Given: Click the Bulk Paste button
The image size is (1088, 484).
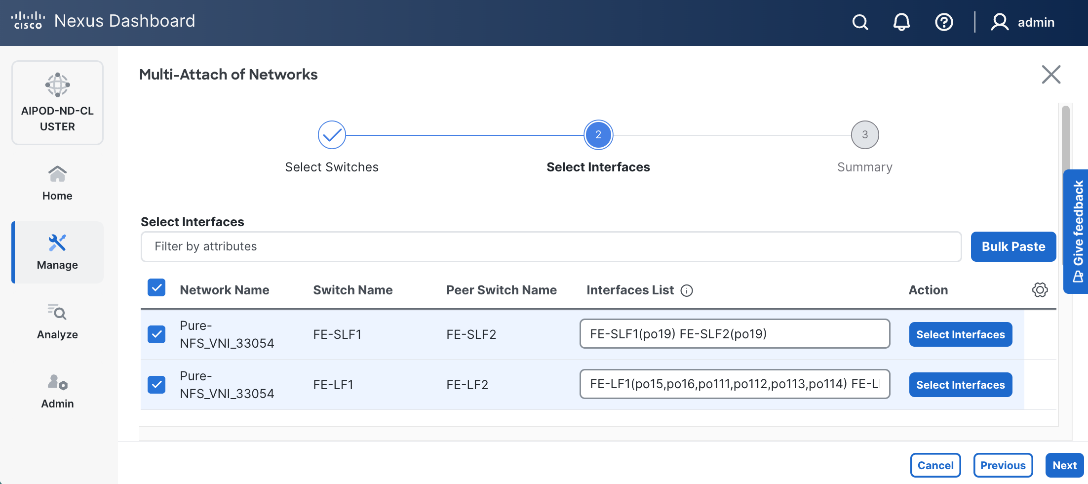Looking at the screenshot, I should tap(1013, 247).
